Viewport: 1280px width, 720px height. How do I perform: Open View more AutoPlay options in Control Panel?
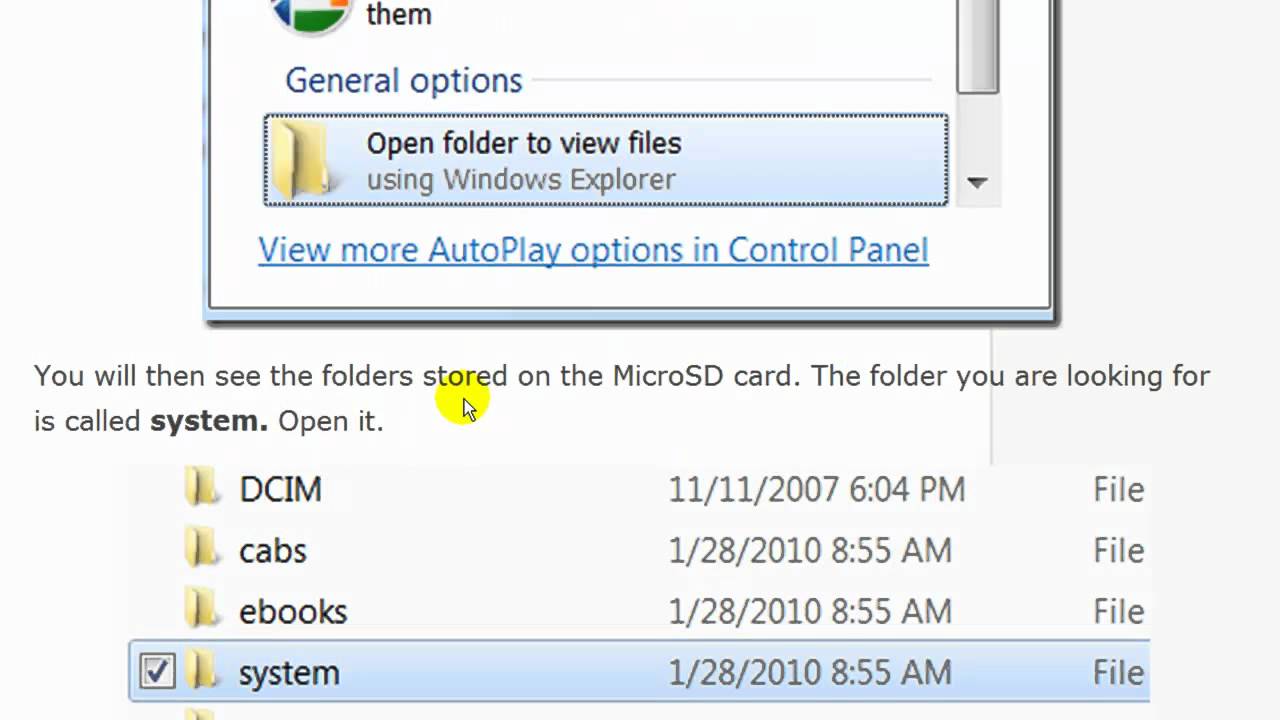[593, 250]
